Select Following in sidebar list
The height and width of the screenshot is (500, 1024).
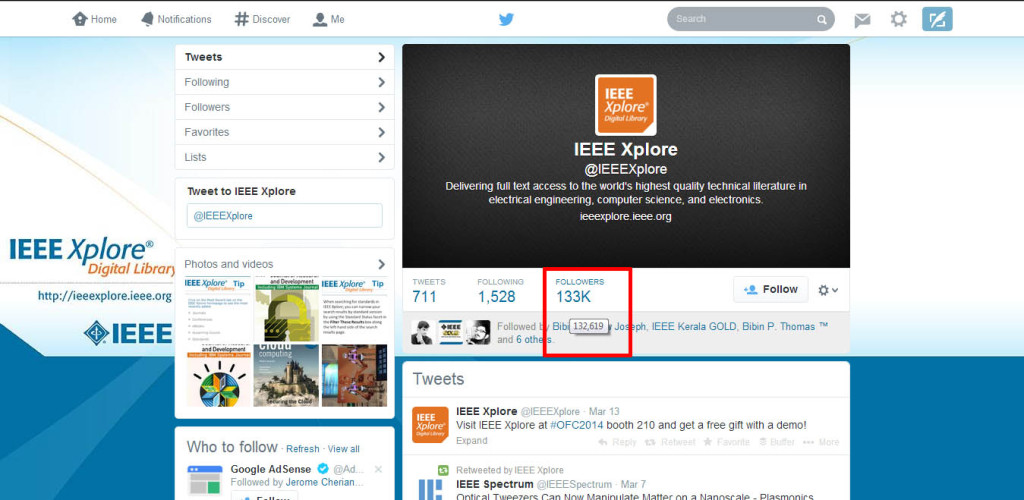(285, 82)
